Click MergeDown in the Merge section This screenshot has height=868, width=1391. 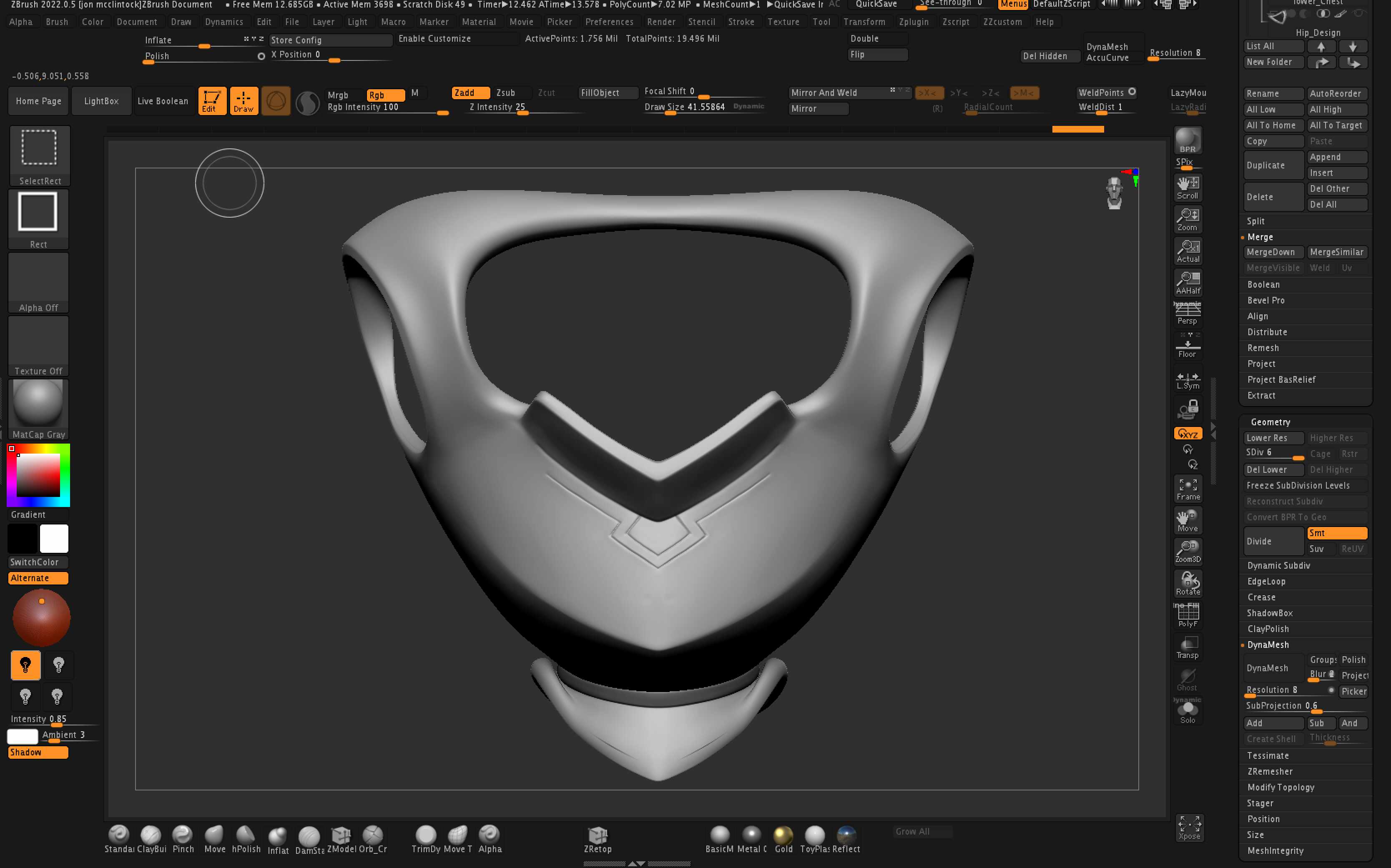point(1272,252)
